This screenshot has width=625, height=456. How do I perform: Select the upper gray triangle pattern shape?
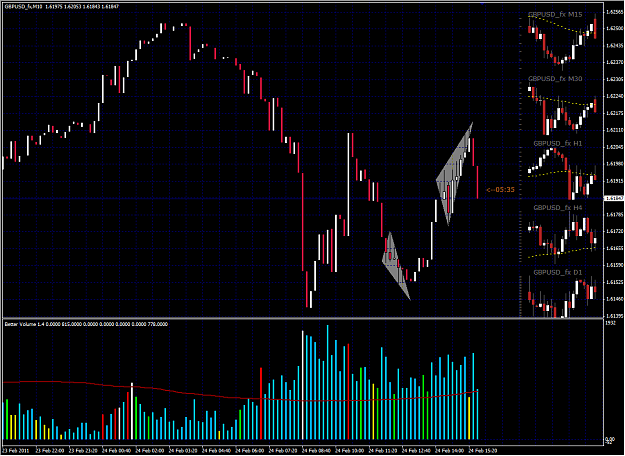(453, 175)
